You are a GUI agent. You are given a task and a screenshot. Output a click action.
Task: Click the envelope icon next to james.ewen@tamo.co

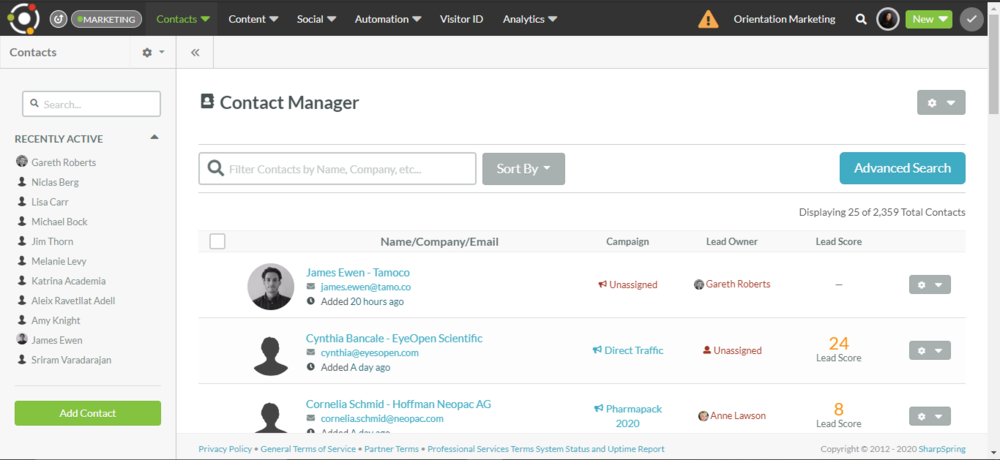click(x=311, y=286)
